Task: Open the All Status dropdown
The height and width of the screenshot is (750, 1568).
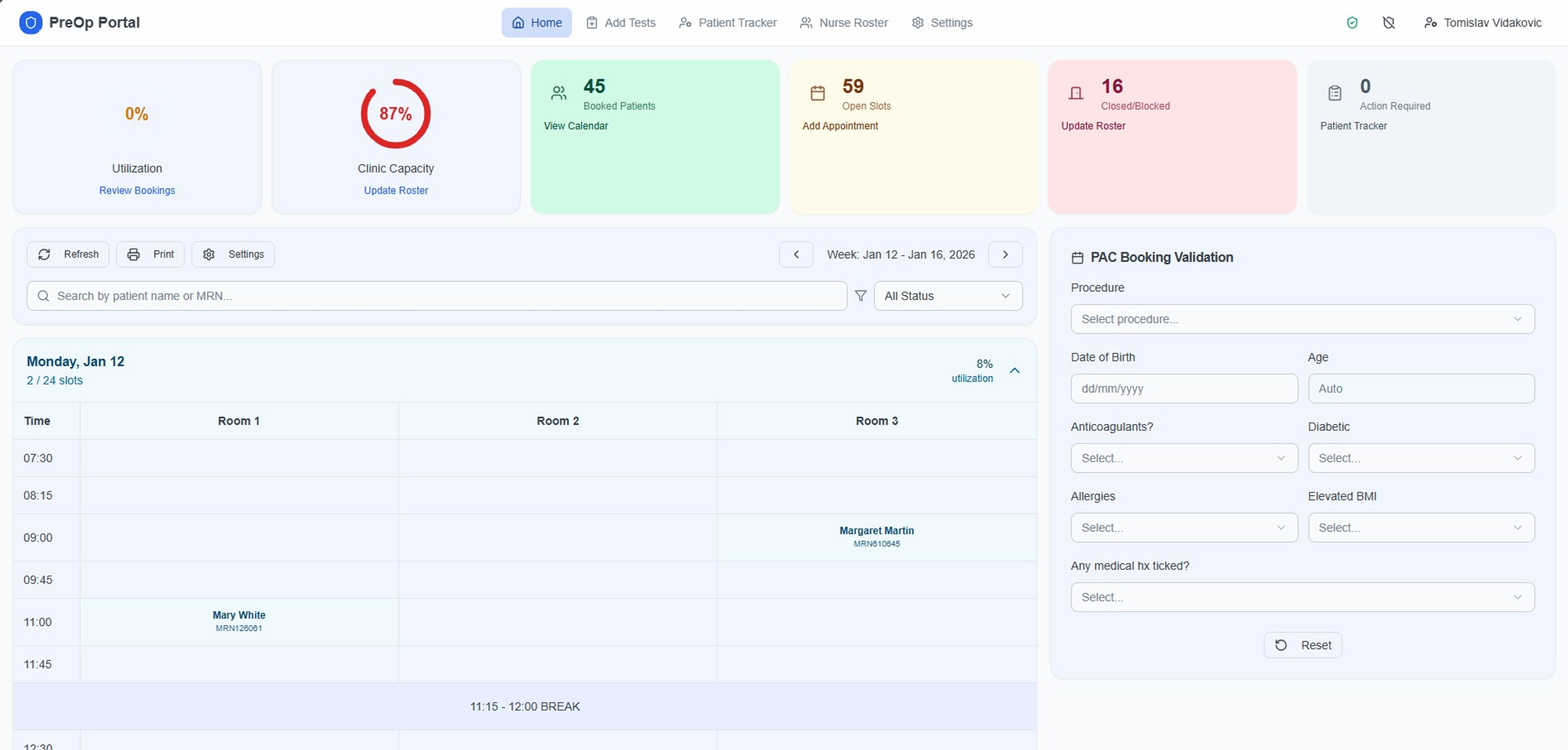Action: pos(948,296)
